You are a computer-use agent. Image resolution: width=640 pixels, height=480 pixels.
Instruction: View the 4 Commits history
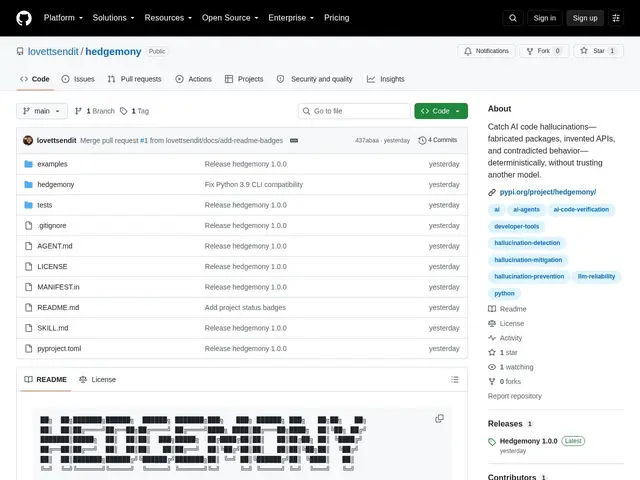point(438,140)
